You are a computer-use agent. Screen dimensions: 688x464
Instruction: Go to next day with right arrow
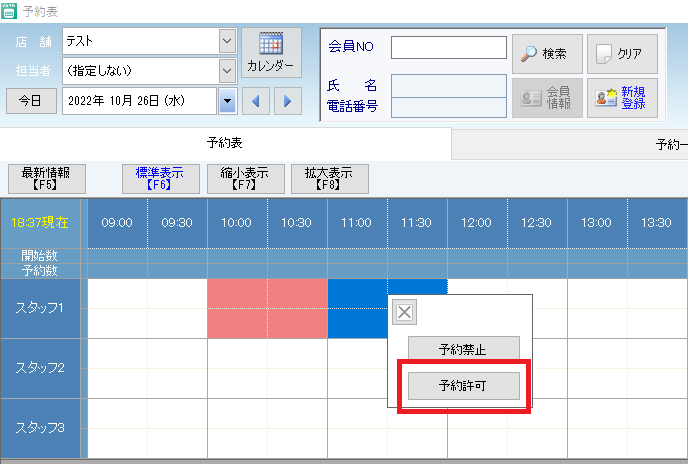[287, 101]
